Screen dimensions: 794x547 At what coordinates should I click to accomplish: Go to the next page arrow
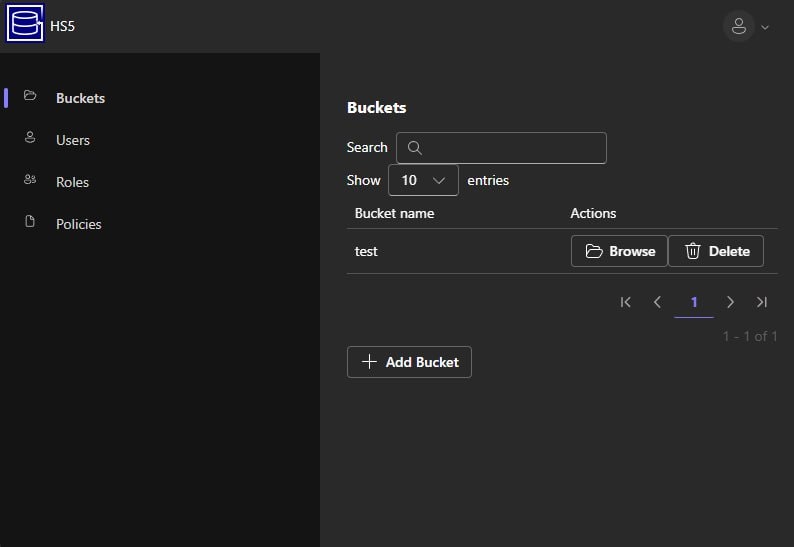point(730,302)
